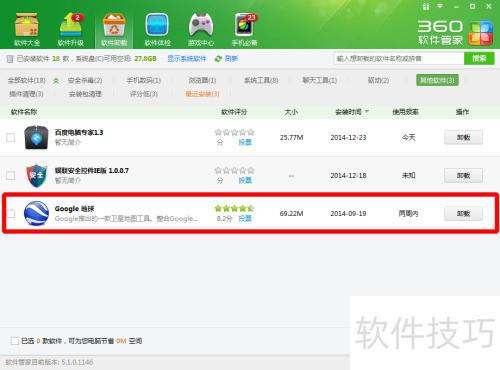The image size is (500, 370).
Task: Click 投票 vote link for 百度电脑专家
Action: coord(245,142)
